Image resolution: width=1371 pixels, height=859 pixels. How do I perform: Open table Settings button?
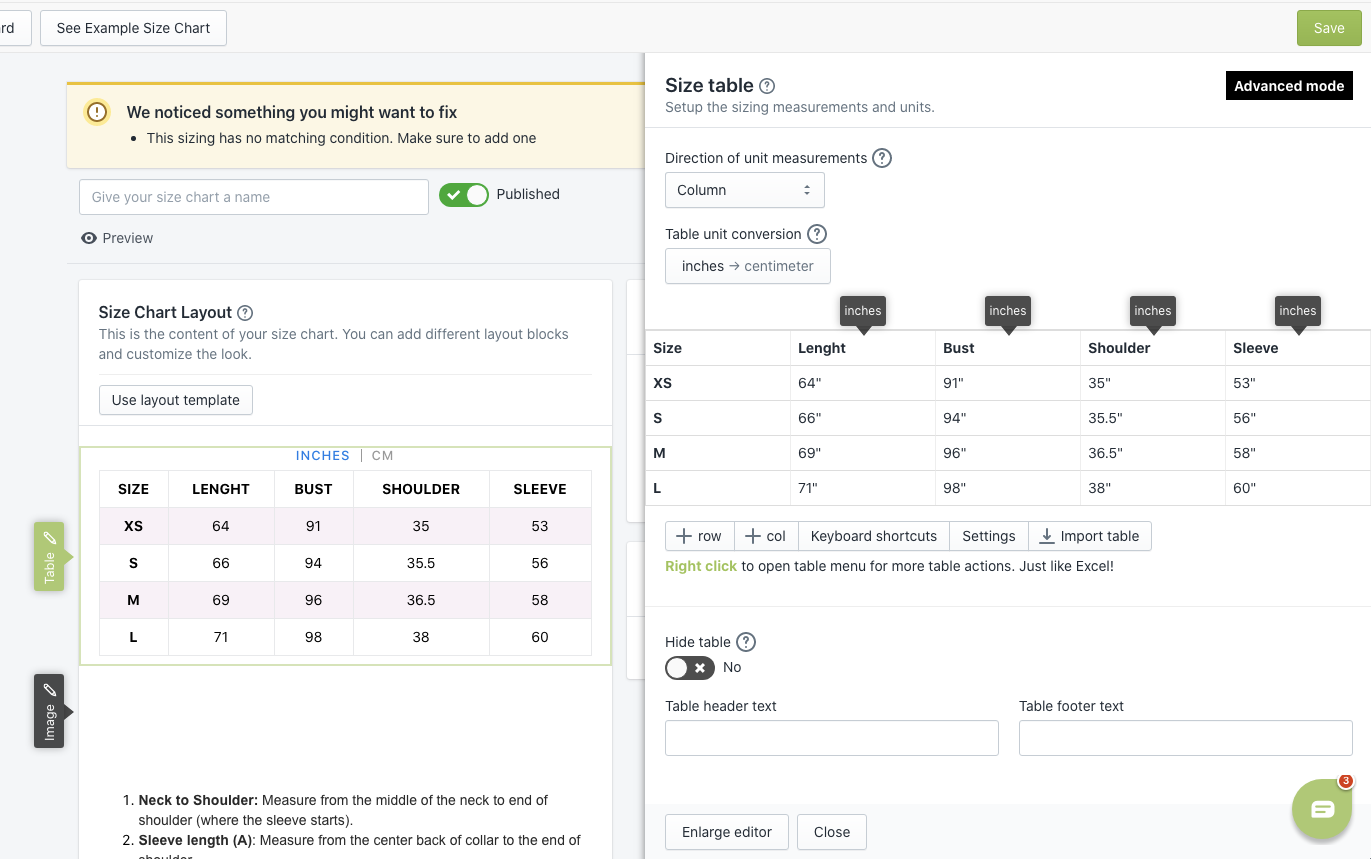(x=989, y=536)
